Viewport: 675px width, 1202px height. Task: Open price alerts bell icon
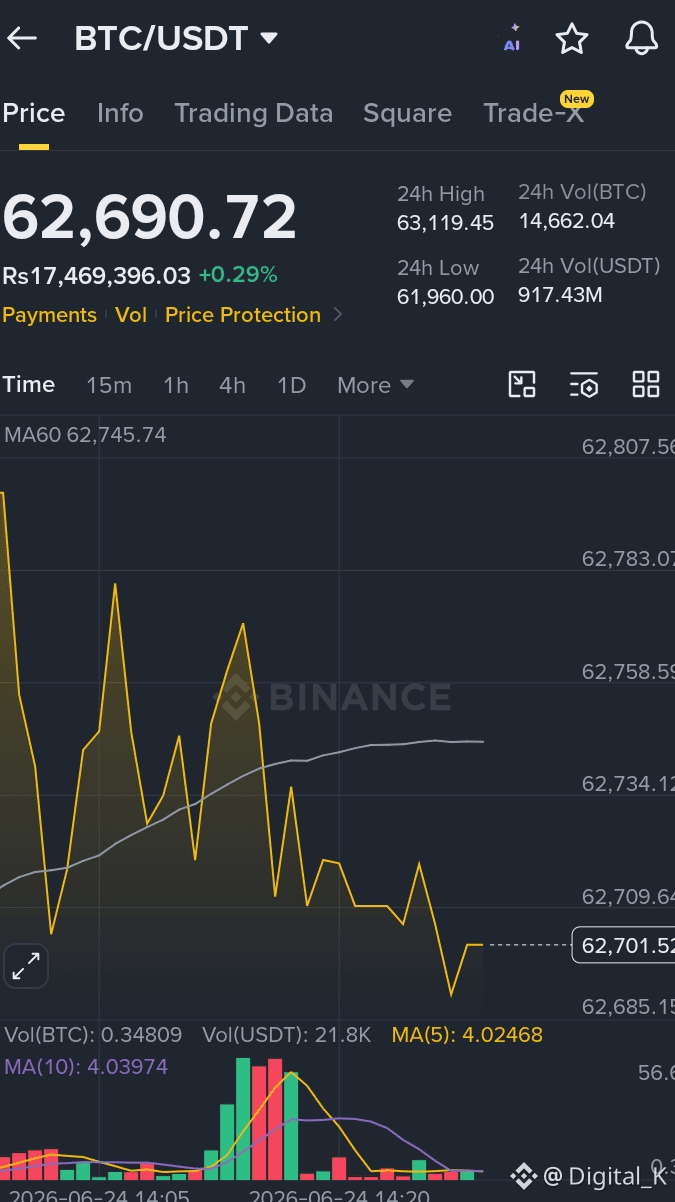641,39
